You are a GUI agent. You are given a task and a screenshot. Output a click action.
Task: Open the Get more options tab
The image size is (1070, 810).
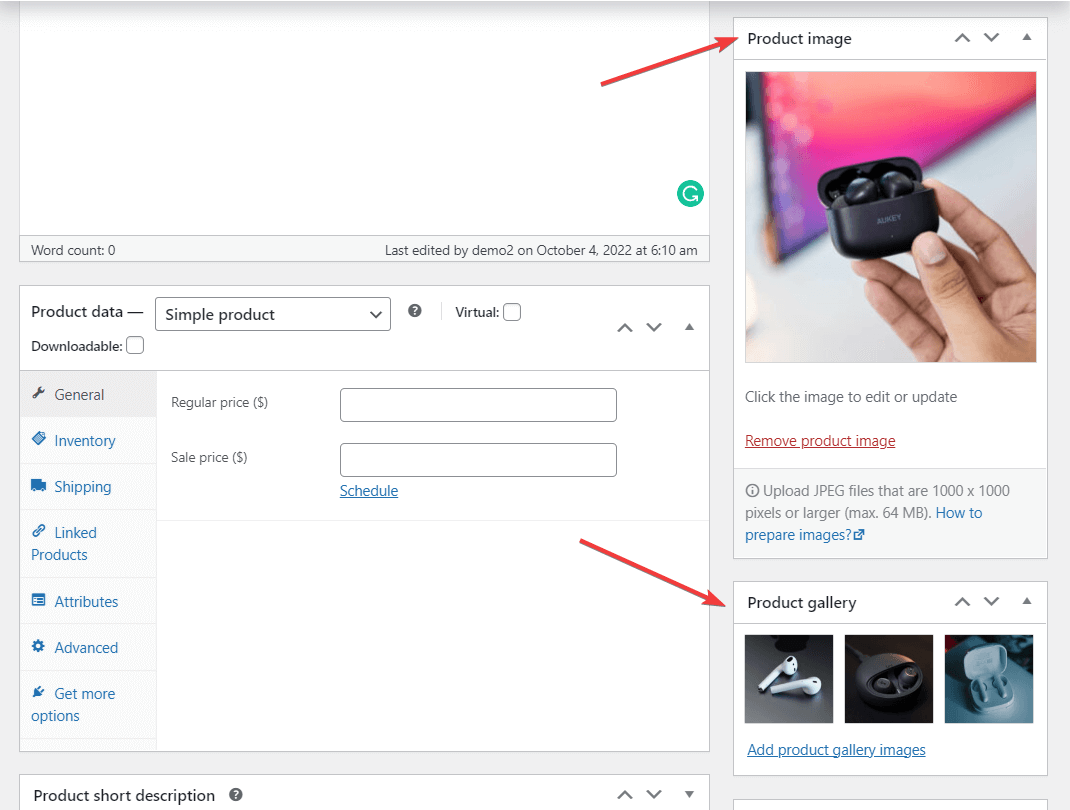[x=88, y=704]
